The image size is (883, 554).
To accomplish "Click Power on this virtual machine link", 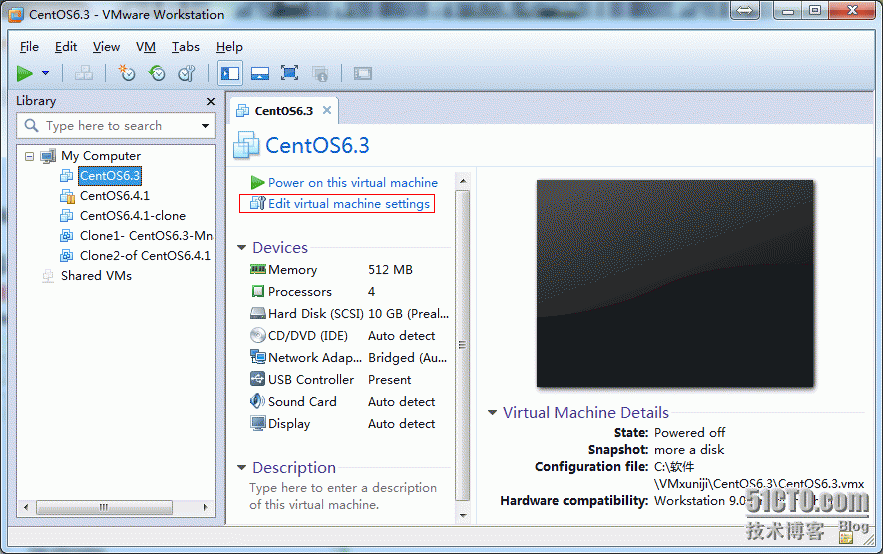I will (x=353, y=182).
